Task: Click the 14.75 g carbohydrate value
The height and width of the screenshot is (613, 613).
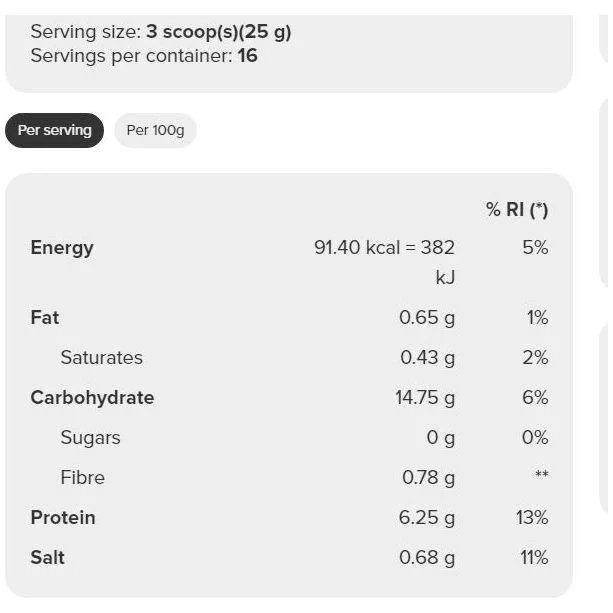Action: [425, 398]
